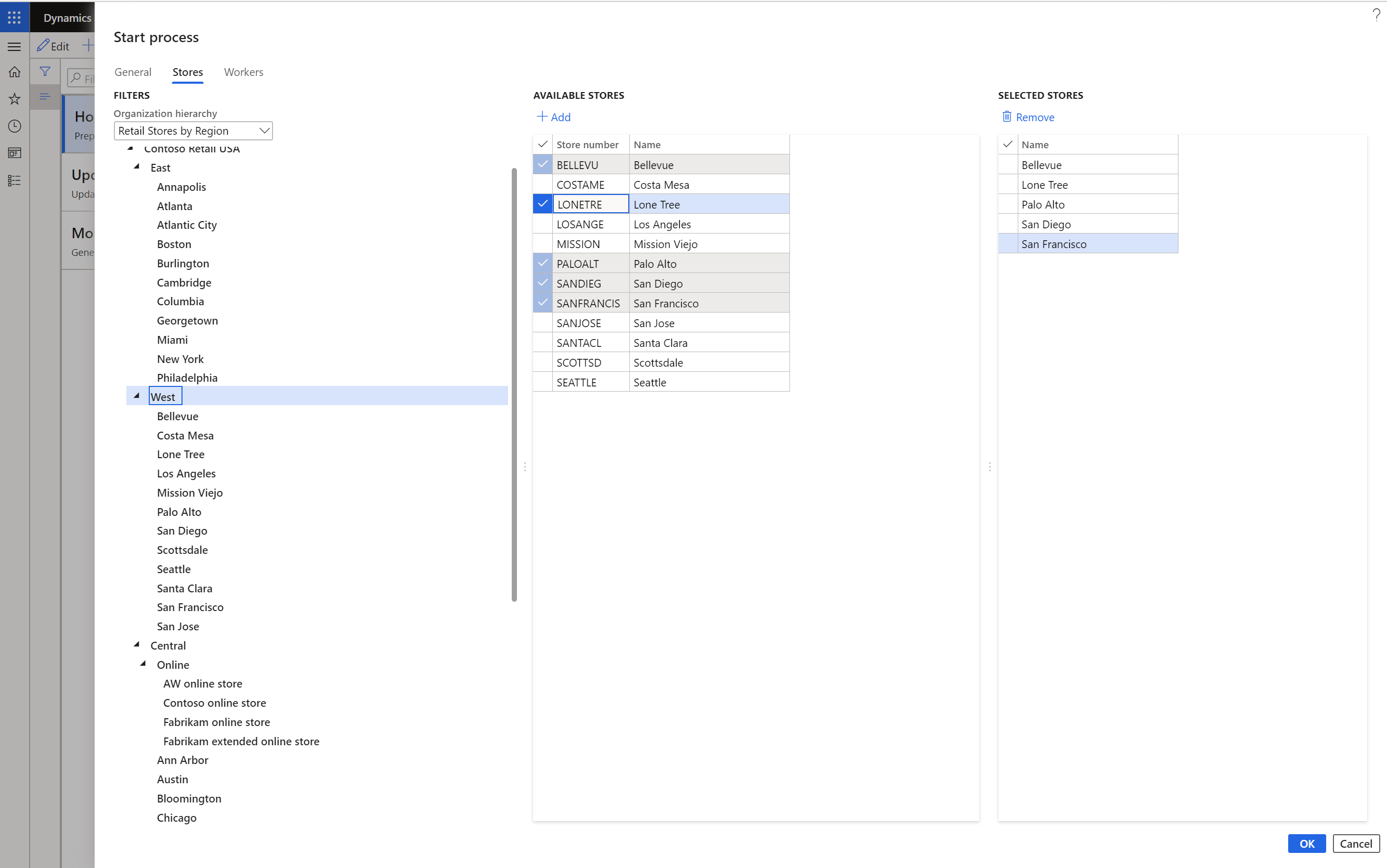Click the hamburger menu icon top-left
The image size is (1387, 868).
tap(15, 45)
